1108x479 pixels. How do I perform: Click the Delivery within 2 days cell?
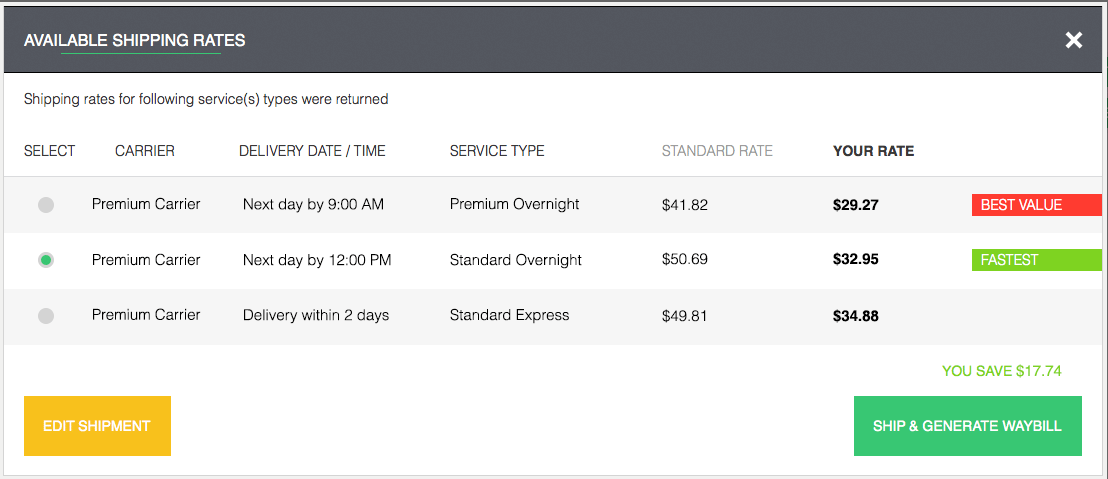click(x=316, y=315)
